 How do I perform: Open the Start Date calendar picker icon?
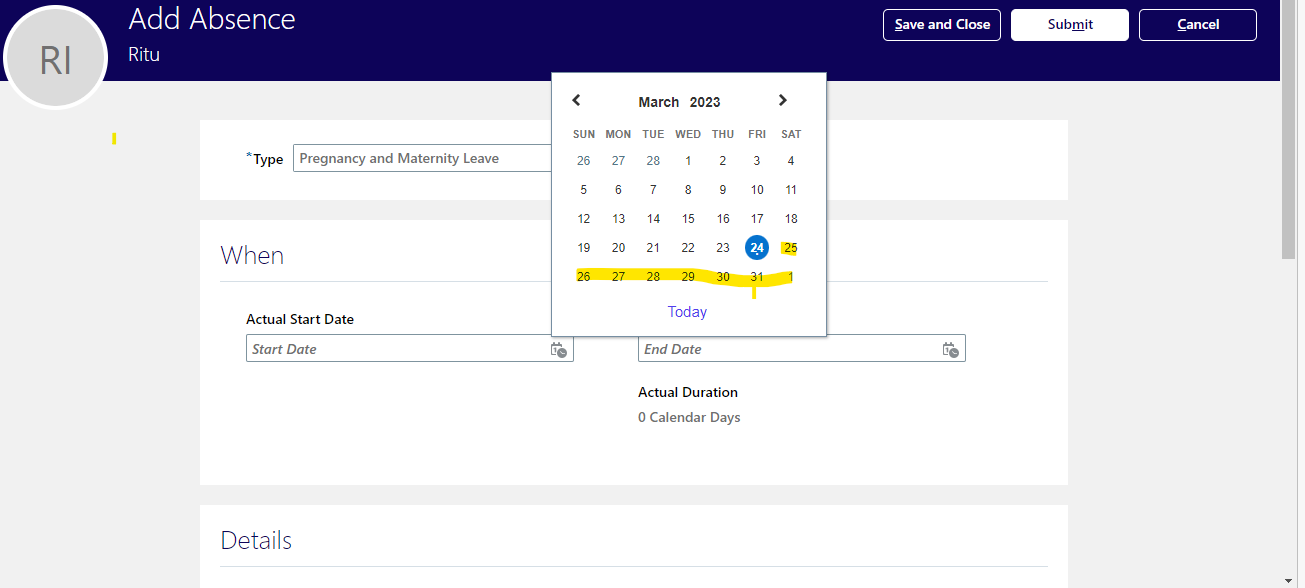point(560,349)
